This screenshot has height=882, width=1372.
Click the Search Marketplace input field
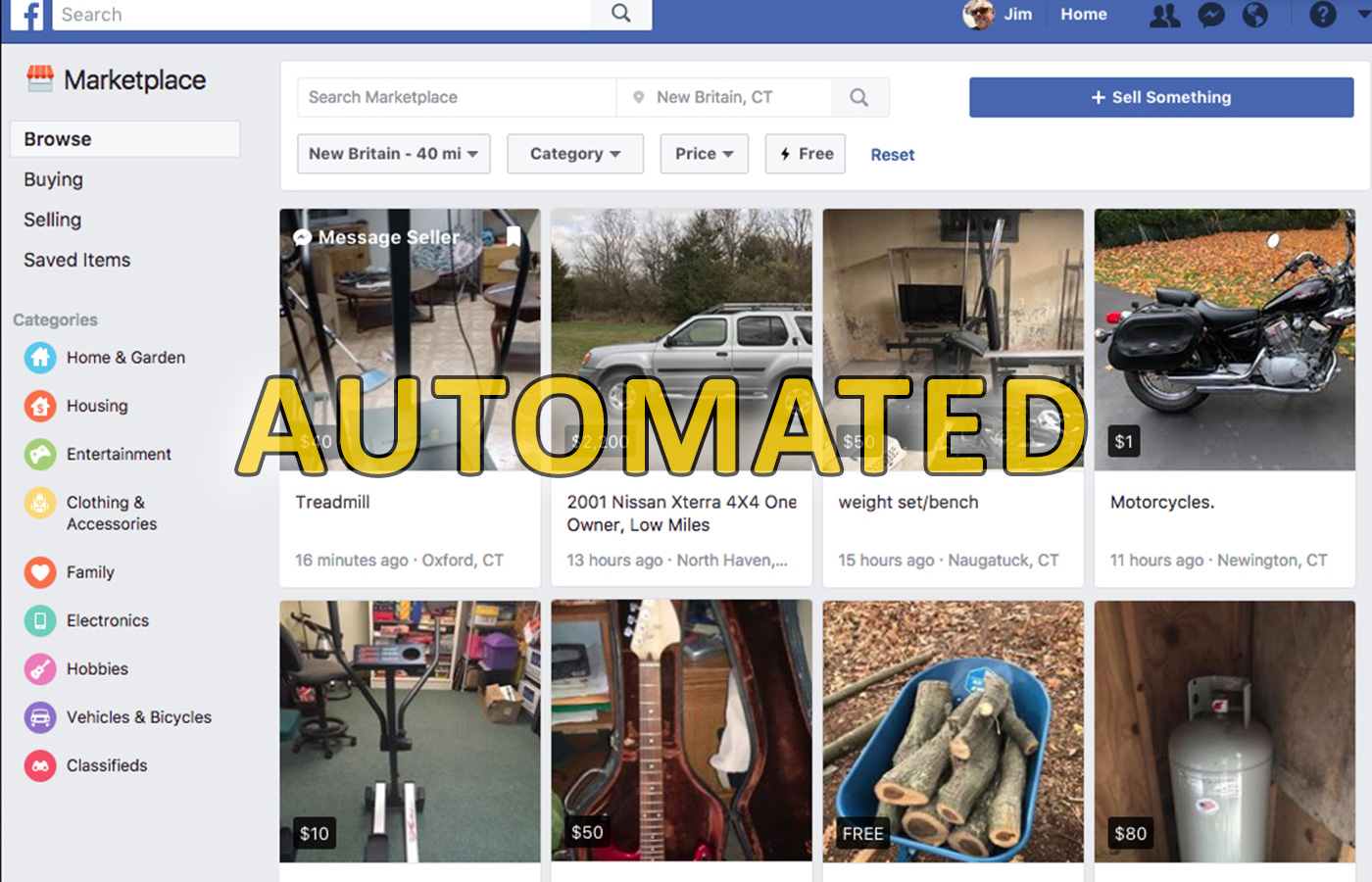[456, 97]
